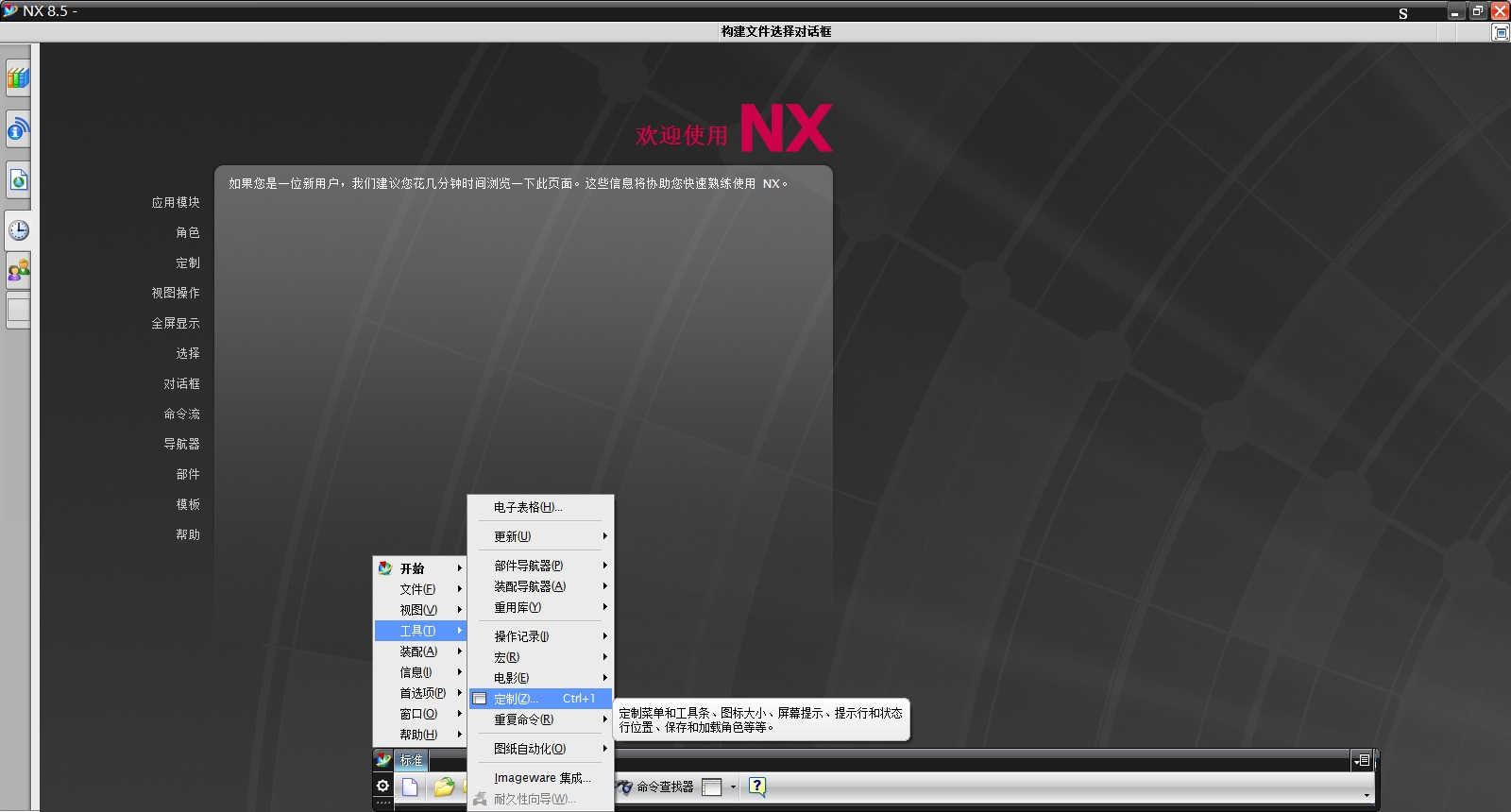
Task: Open the 角色 welcome page link
Action: 188,232
